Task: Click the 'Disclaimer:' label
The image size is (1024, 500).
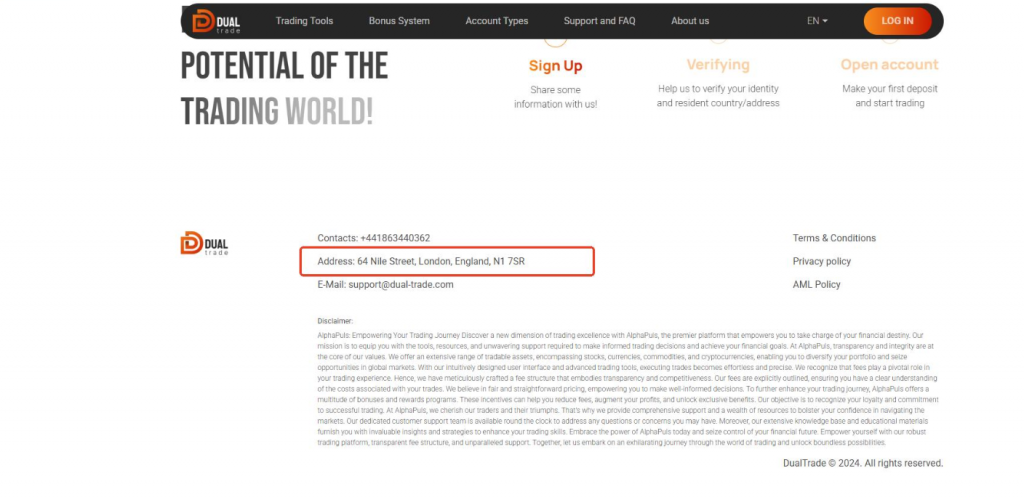Action: pos(335,321)
